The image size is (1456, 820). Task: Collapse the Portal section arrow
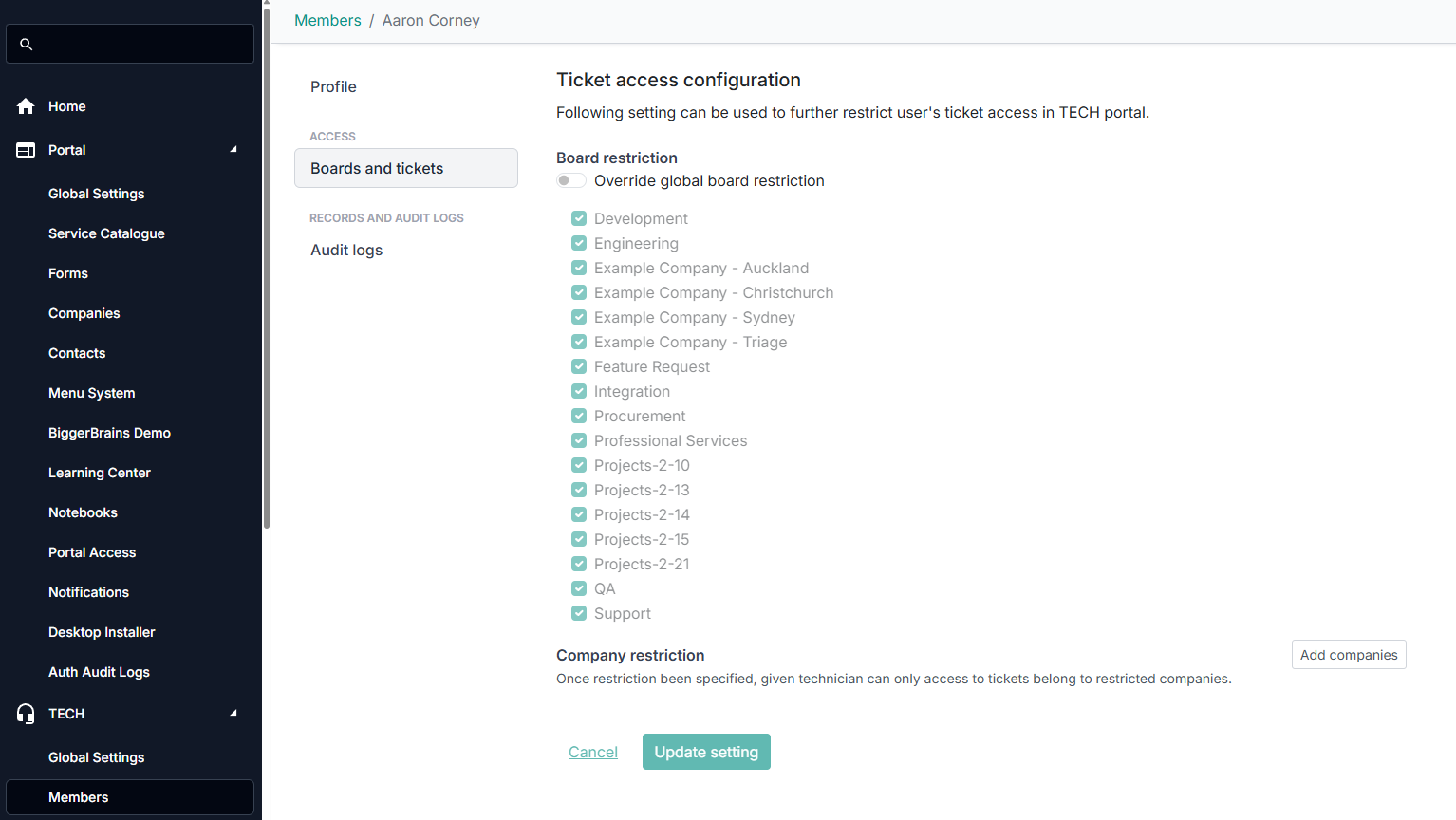point(233,150)
